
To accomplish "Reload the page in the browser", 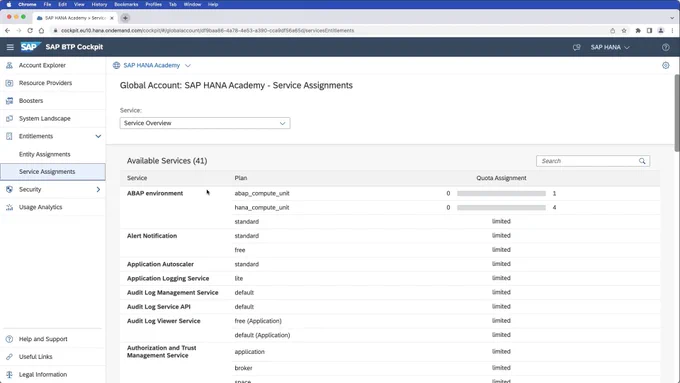I will click(30, 30).
